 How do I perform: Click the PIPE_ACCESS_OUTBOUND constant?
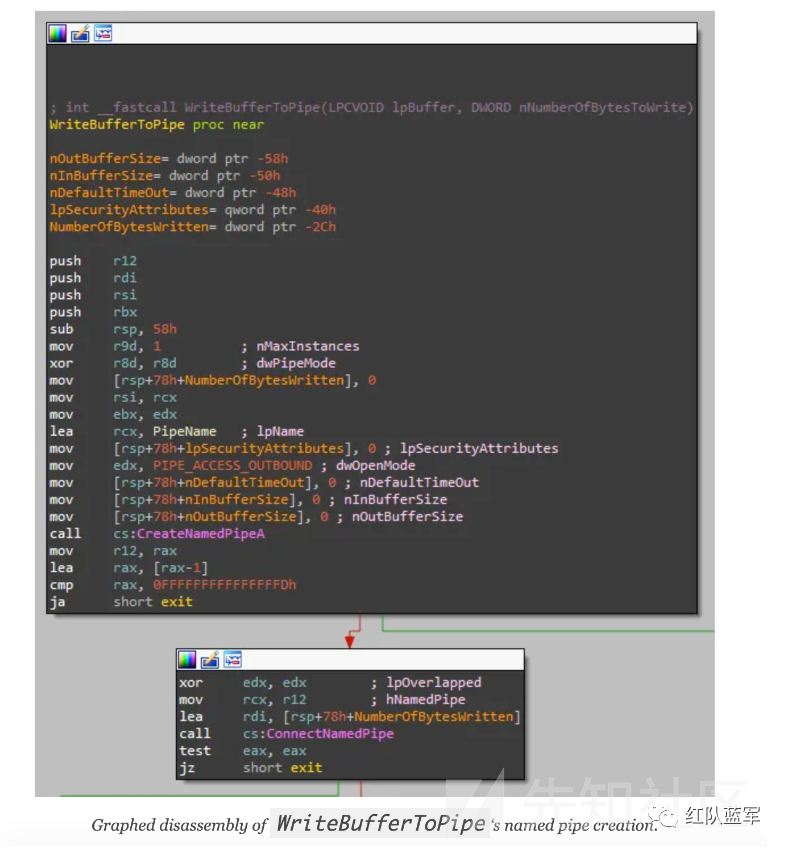(x=233, y=466)
